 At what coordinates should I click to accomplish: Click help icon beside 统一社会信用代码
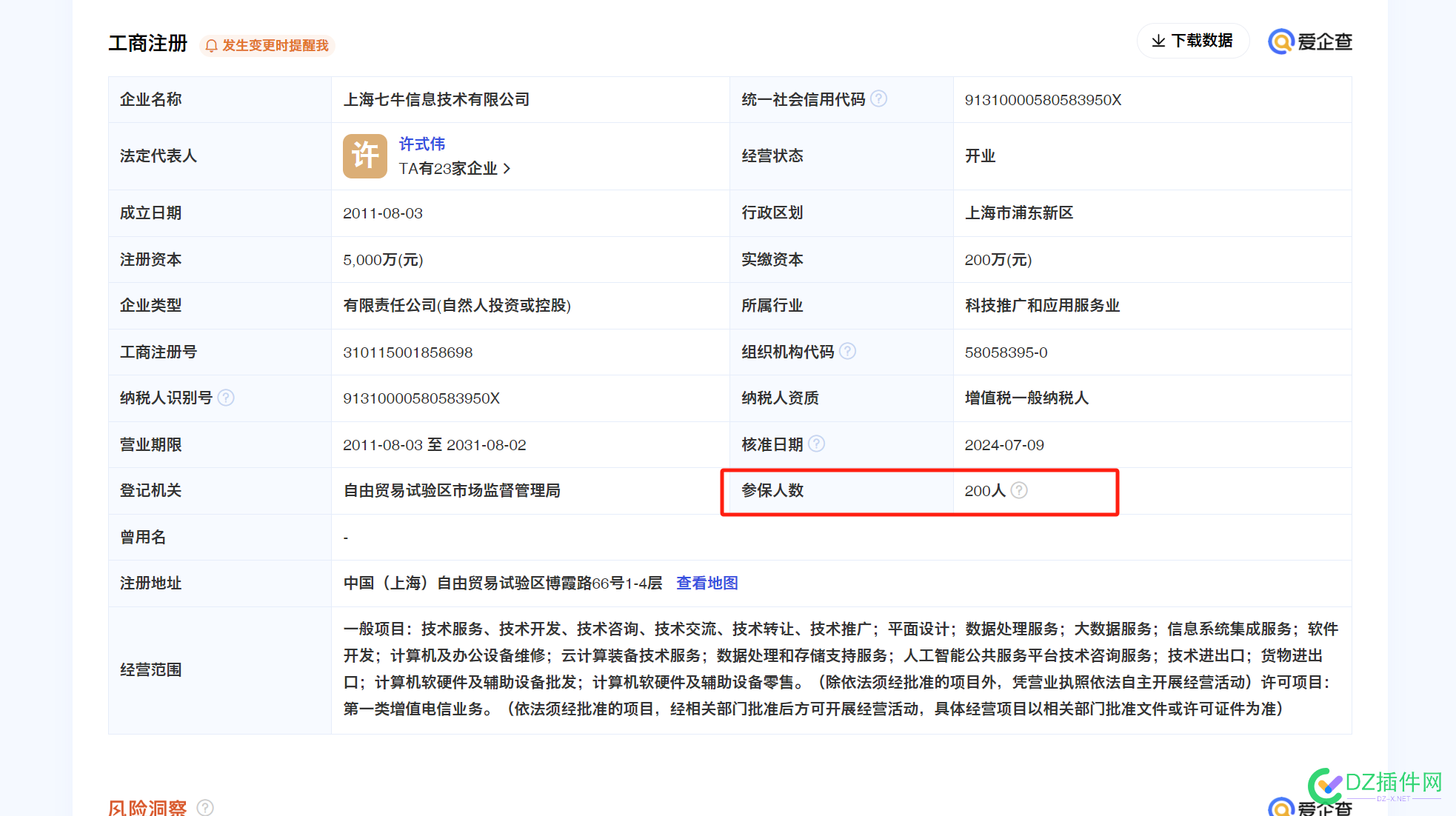tap(878, 98)
